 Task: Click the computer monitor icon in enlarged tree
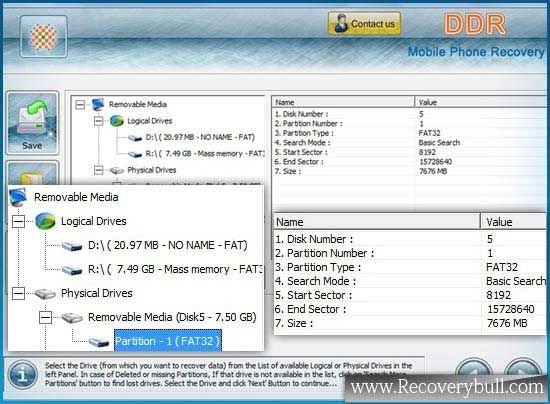[x=18, y=197]
